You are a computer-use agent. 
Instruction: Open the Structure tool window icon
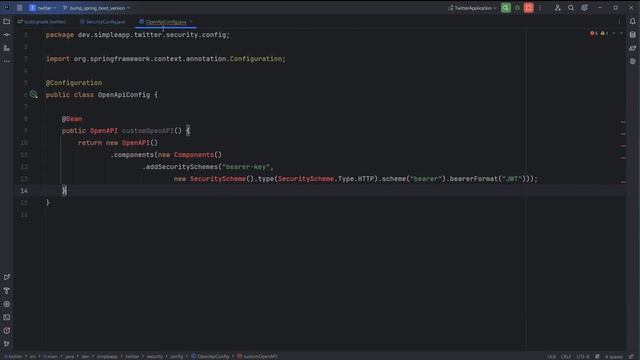[7, 48]
